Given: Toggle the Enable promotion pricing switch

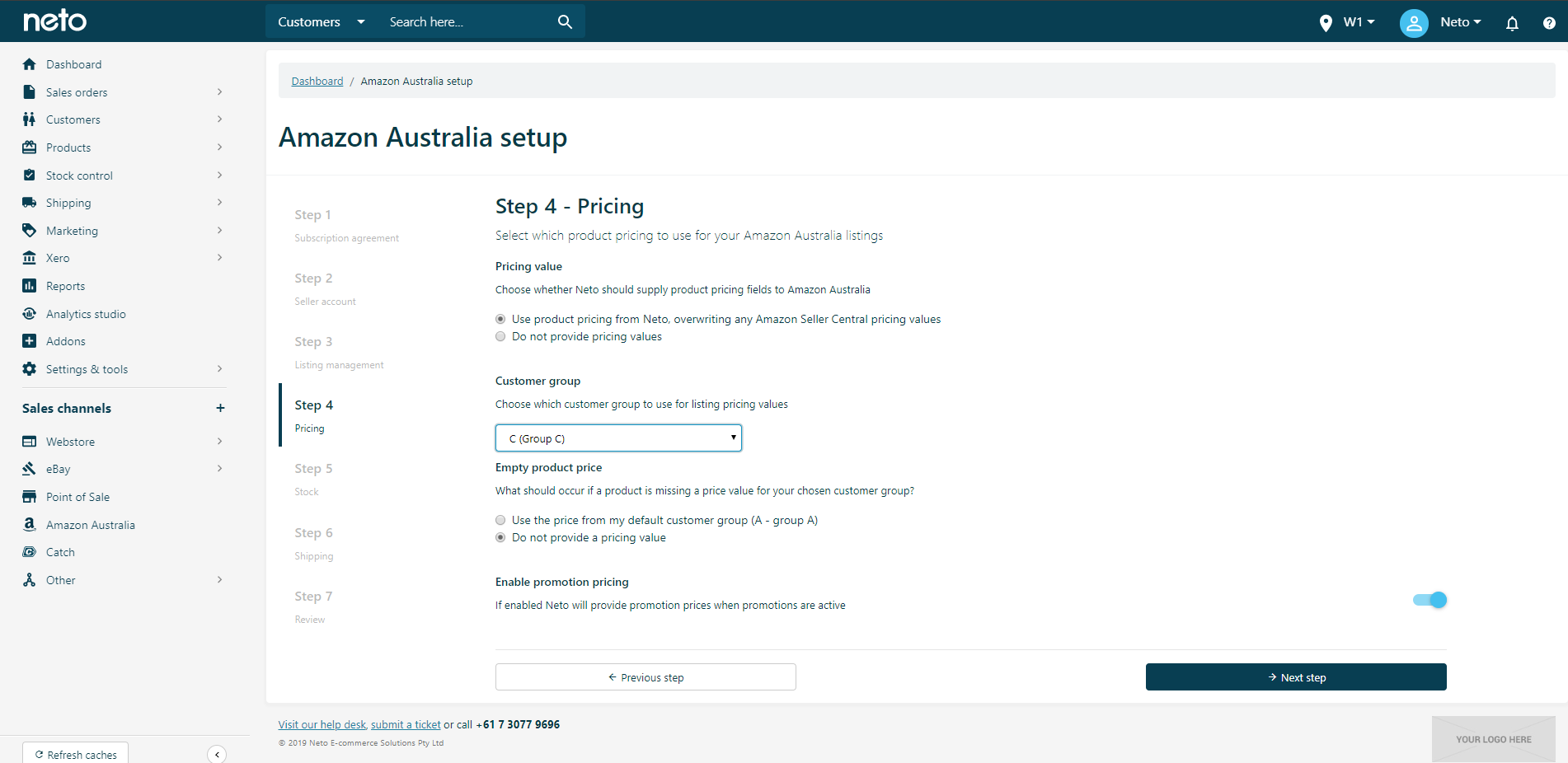Looking at the screenshot, I should tap(1430, 600).
